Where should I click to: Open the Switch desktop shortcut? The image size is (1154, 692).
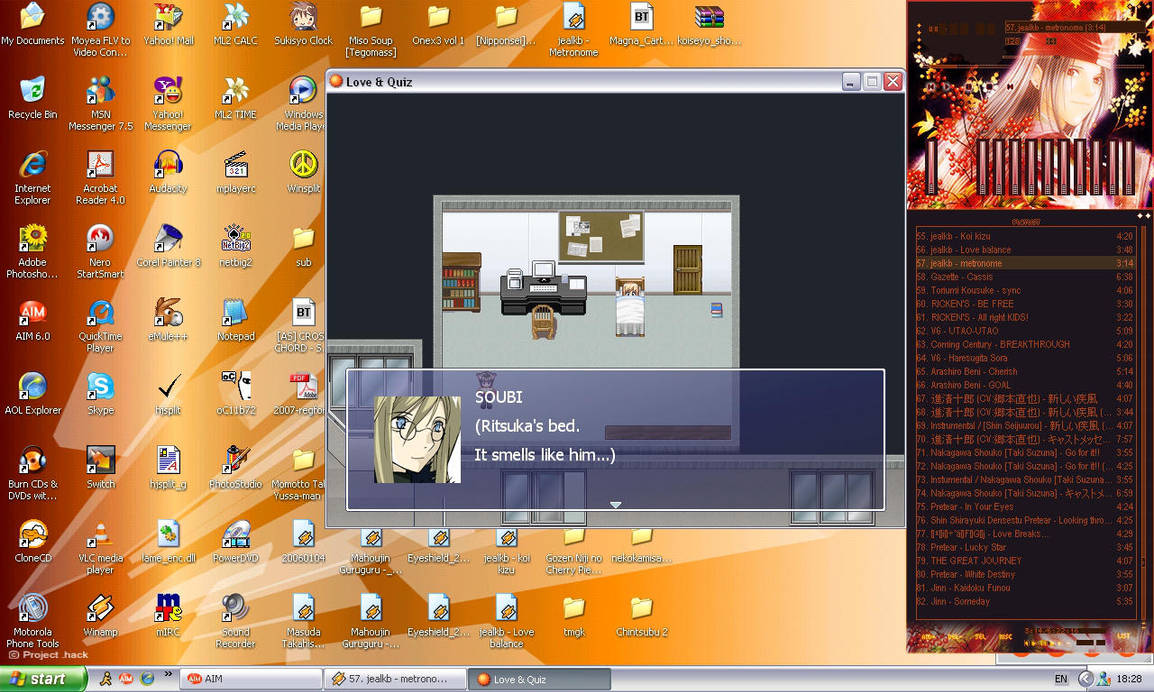[101, 467]
